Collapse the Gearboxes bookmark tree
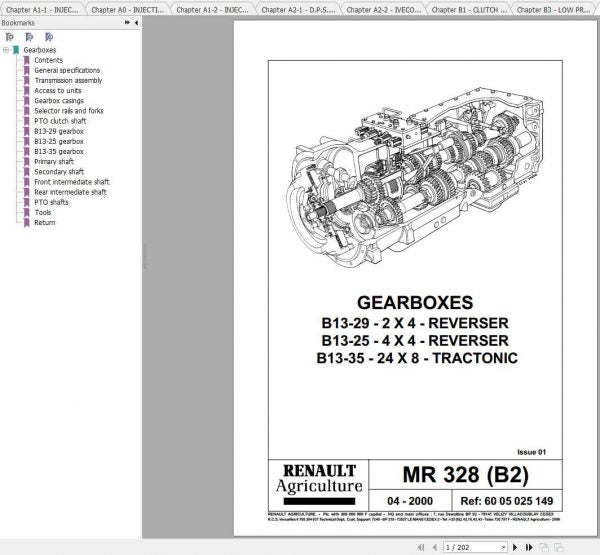This screenshot has height=555, width=600. [x=5, y=49]
